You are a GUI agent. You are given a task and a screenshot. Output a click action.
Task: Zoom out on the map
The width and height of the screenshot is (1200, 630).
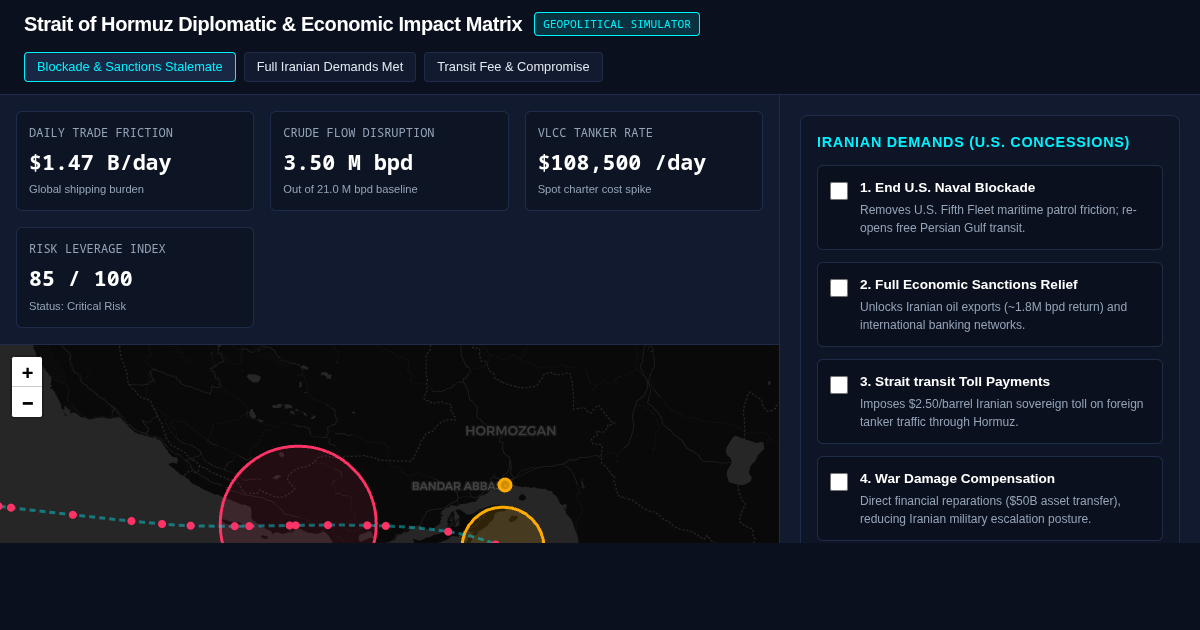coord(27,402)
